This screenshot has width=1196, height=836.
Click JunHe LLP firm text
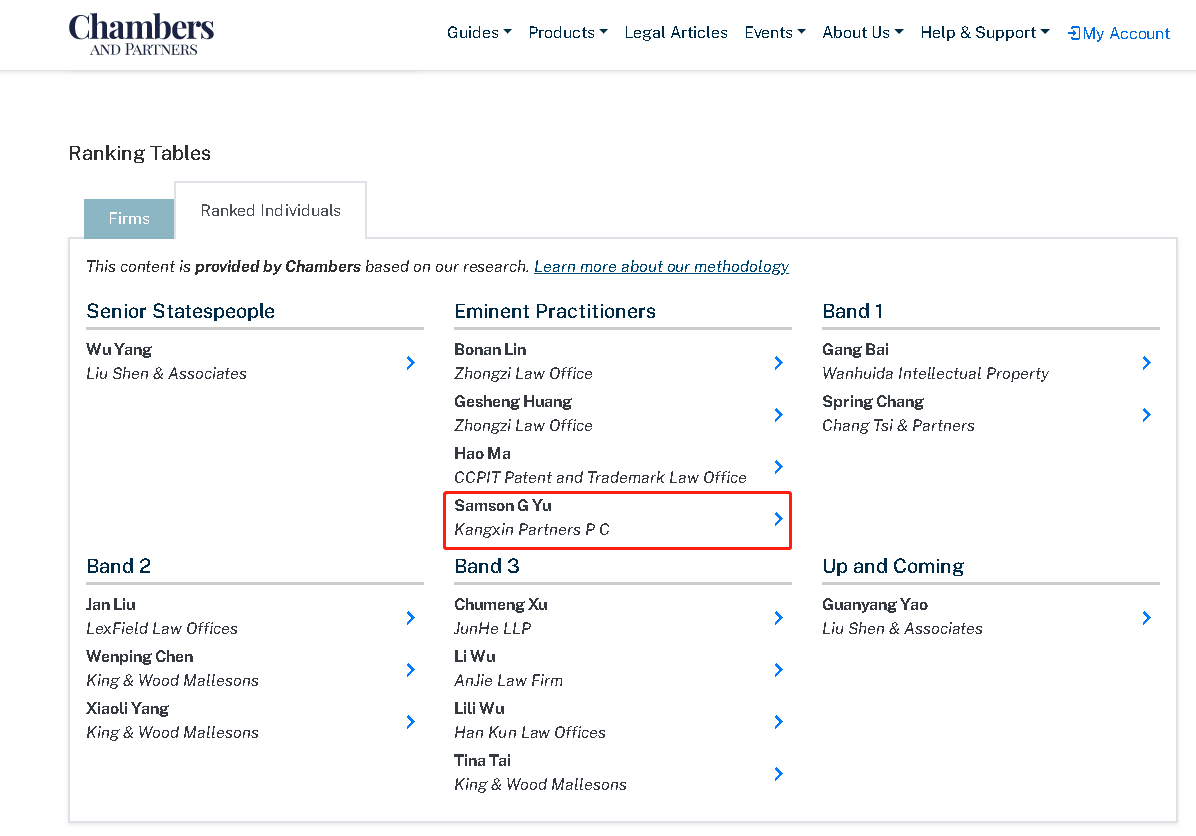(493, 629)
